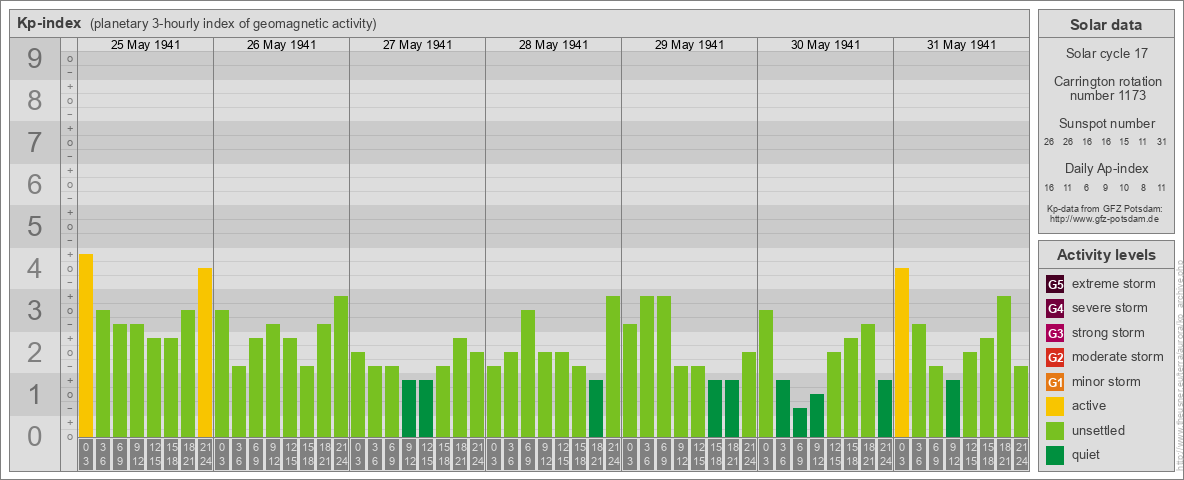Viewport: 1184px width, 480px height.
Task: Click the Solar data heading
Action: point(1106,25)
